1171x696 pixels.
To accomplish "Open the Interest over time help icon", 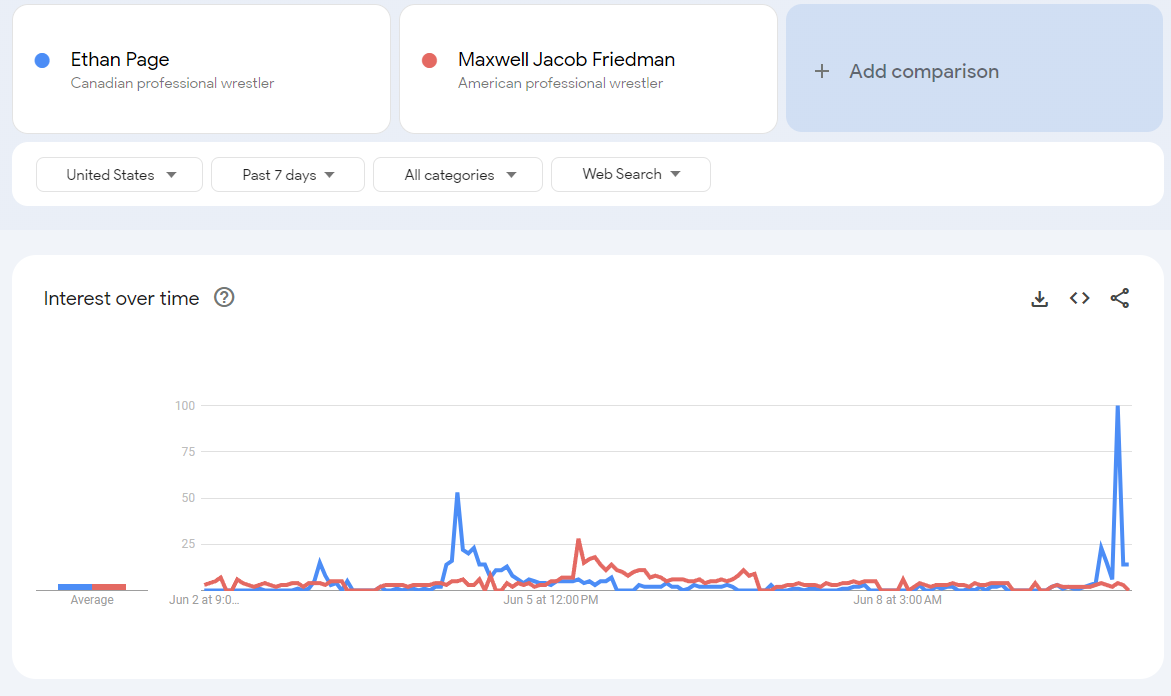I will tap(224, 297).
